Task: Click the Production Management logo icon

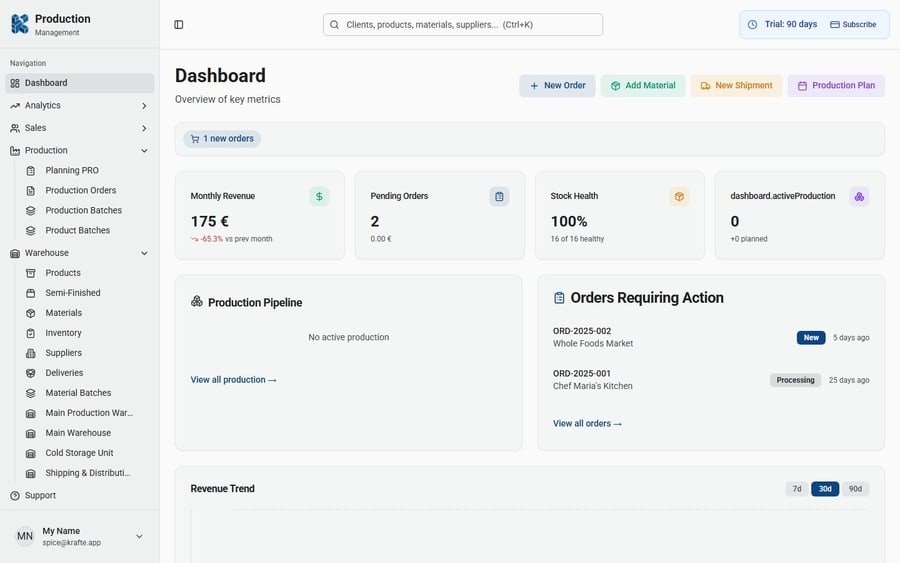Action: 20,24
